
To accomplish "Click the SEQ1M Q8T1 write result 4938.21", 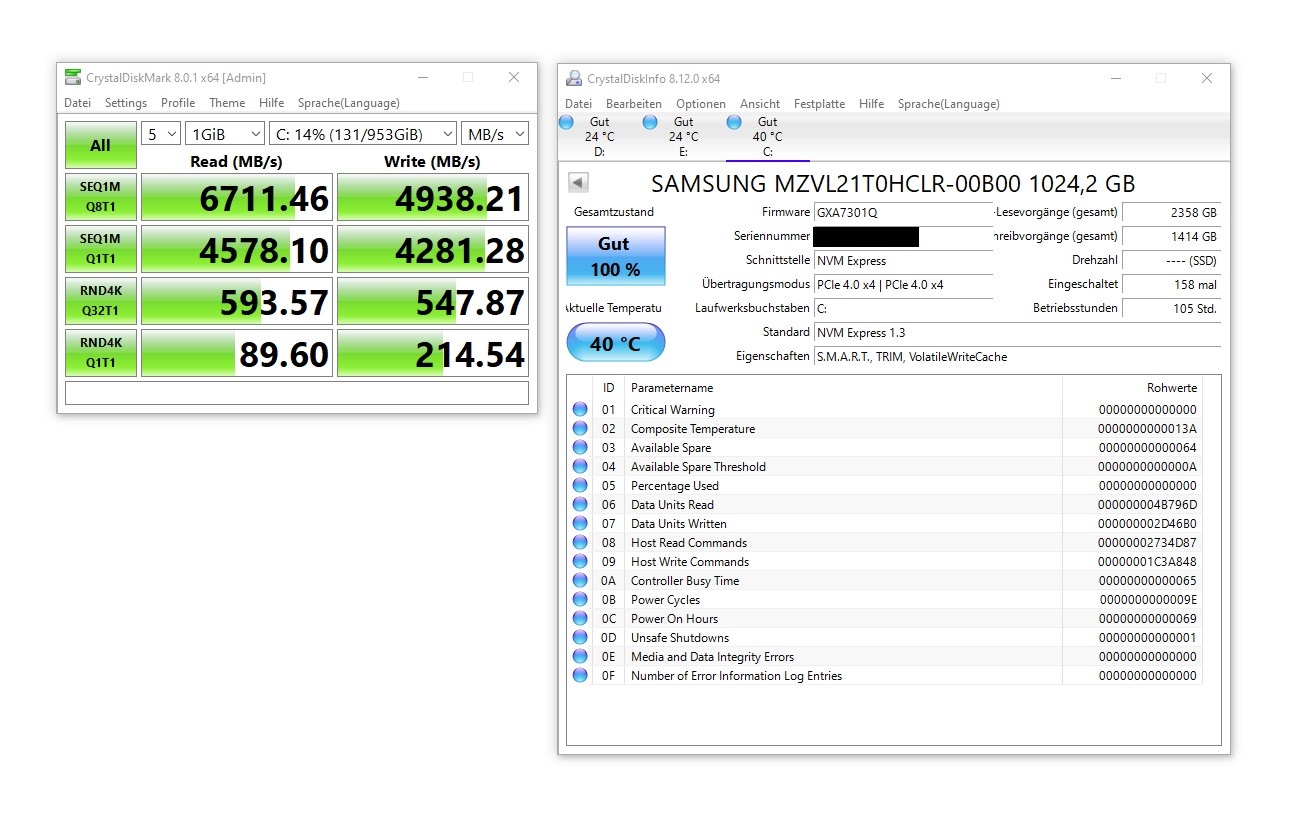I will click(x=432, y=198).
